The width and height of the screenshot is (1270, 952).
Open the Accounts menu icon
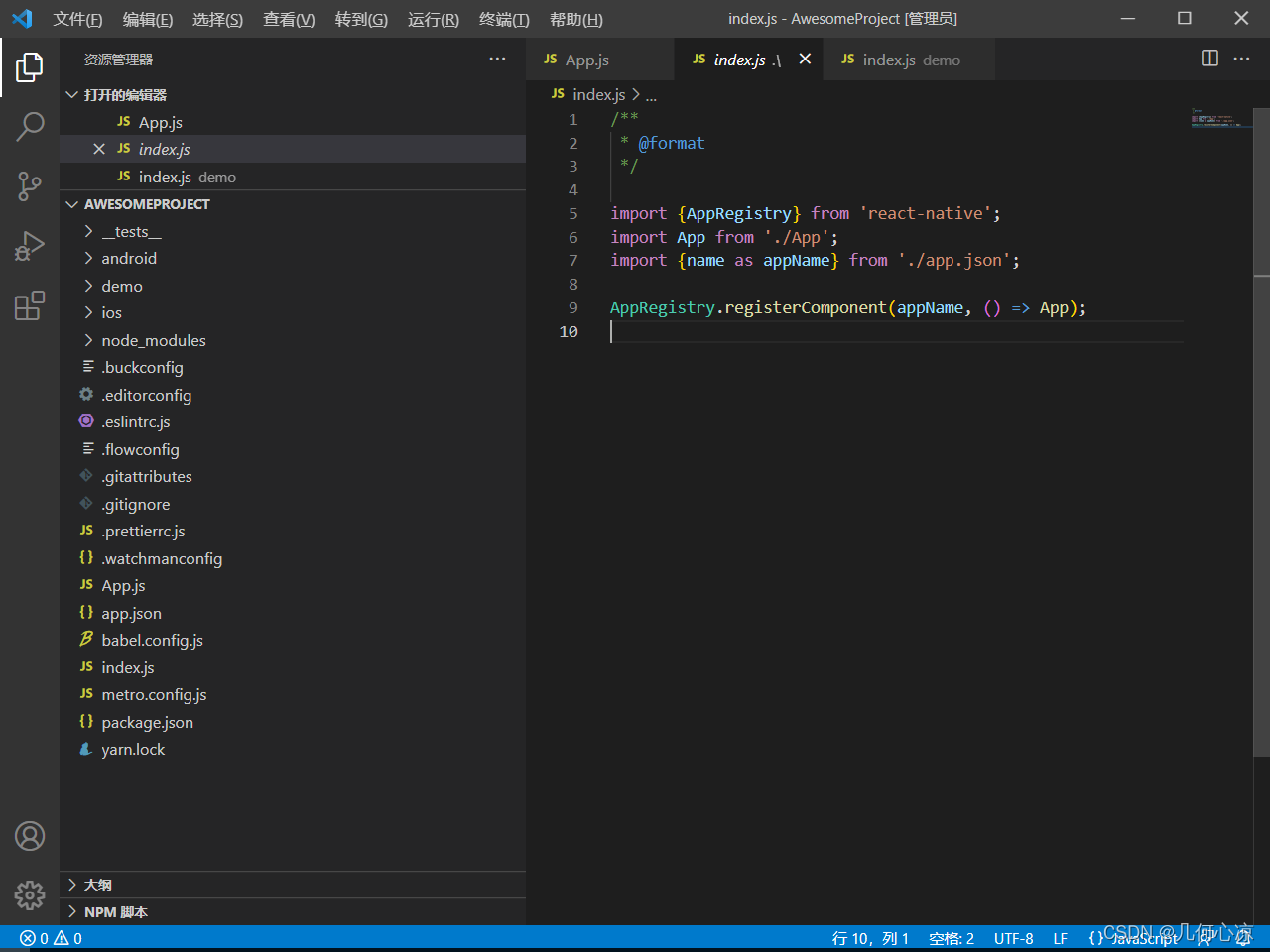click(x=30, y=836)
